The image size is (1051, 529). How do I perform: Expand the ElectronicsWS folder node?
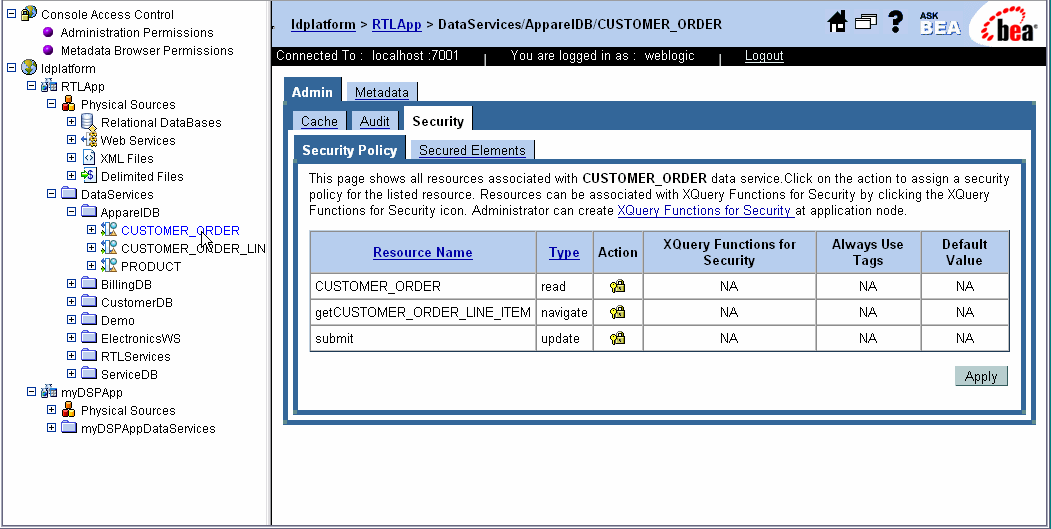pyautogui.click(x=71, y=338)
